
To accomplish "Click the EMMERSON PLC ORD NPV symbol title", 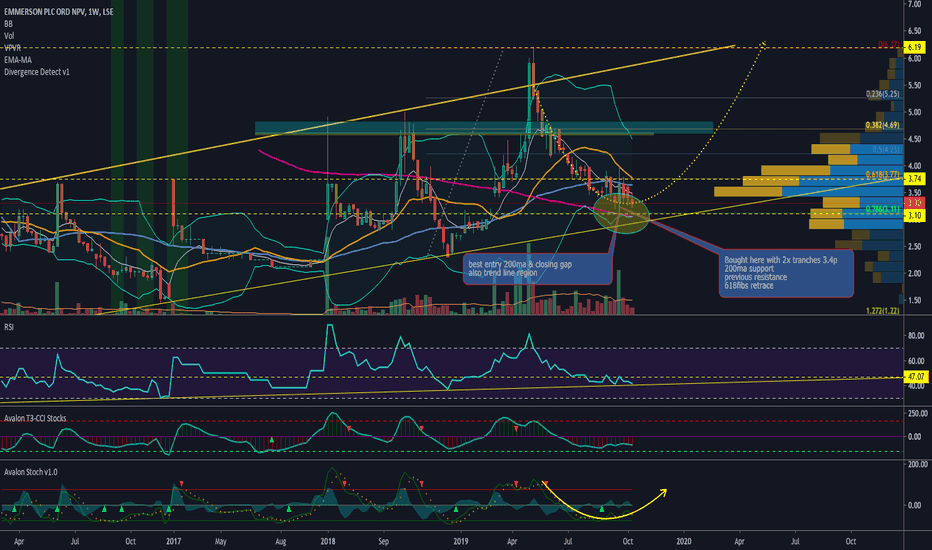I will tap(58, 12).
